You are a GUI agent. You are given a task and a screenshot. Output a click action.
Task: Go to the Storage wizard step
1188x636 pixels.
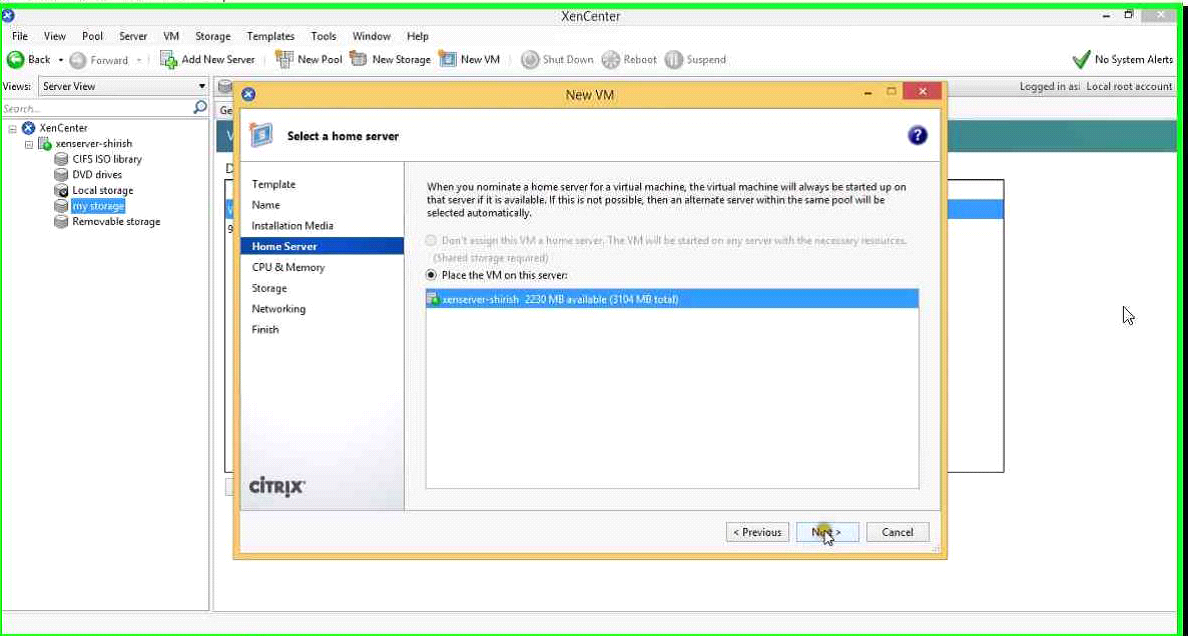pyautogui.click(x=269, y=288)
